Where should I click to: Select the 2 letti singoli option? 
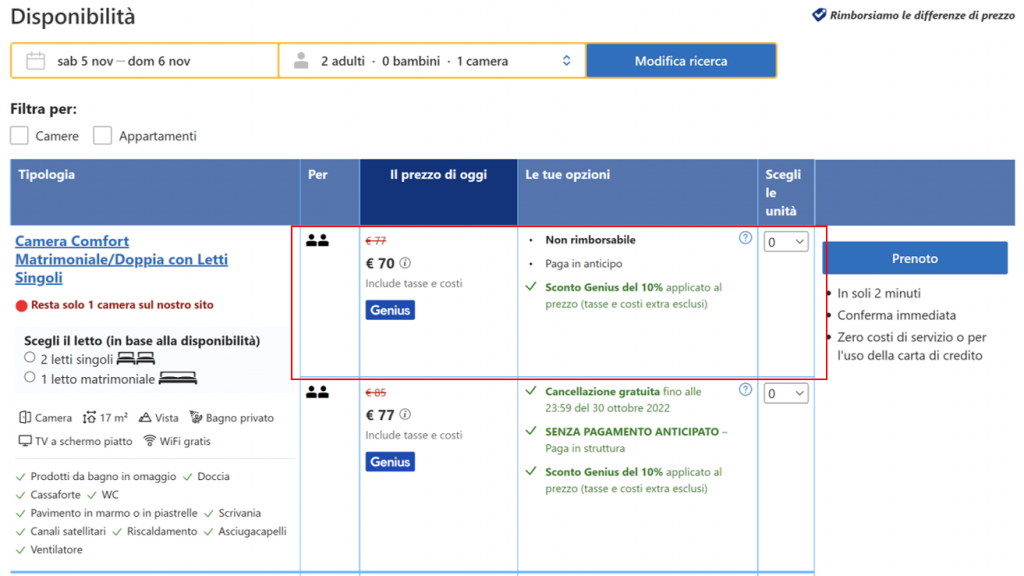(30, 358)
